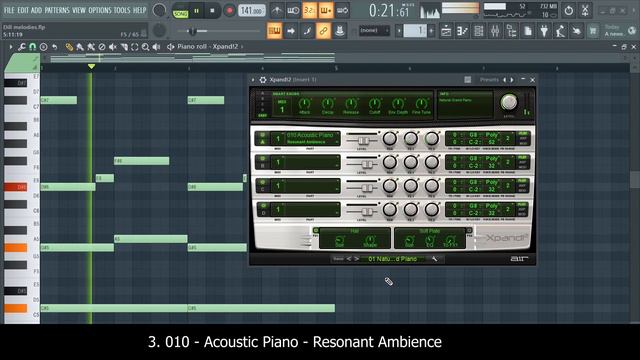Open piano roll wrench tools icon
The image size is (640, 360).
pos(22,47)
